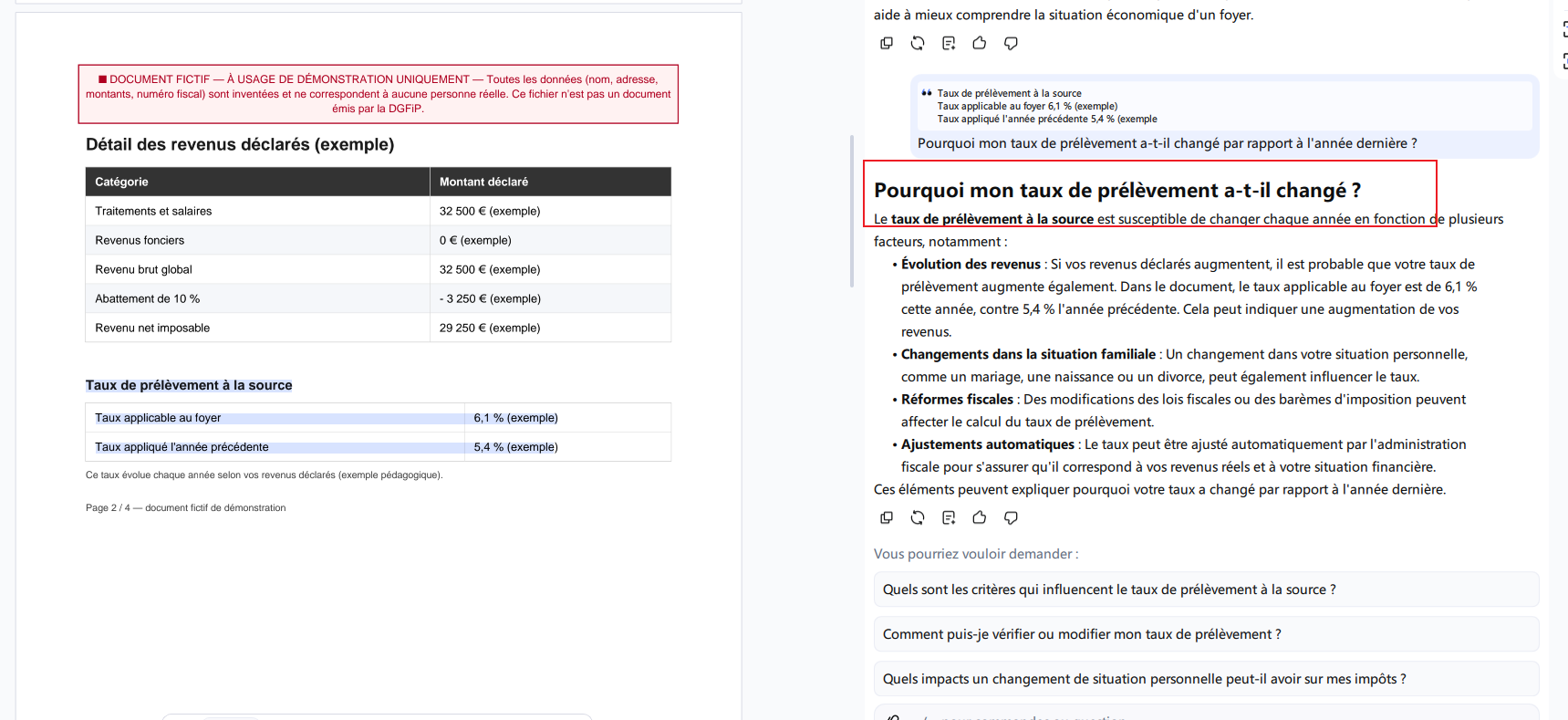Click the PDF heading 'Détail des revenus déclarés (exemple)'
The width and height of the screenshot is (1568, 720).
[x=240, y=144]
